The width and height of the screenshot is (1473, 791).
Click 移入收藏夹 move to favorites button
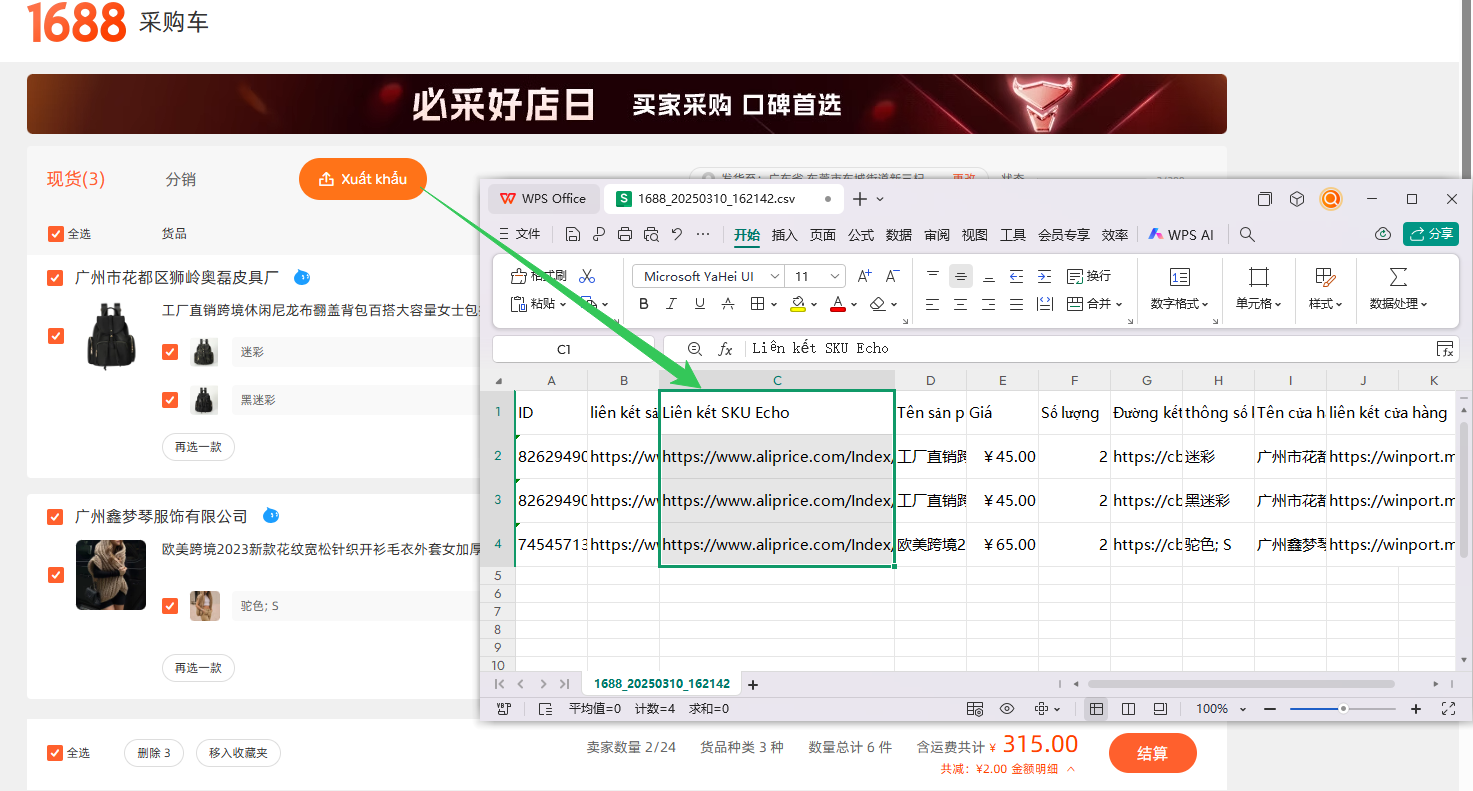(x=238, y=753)
